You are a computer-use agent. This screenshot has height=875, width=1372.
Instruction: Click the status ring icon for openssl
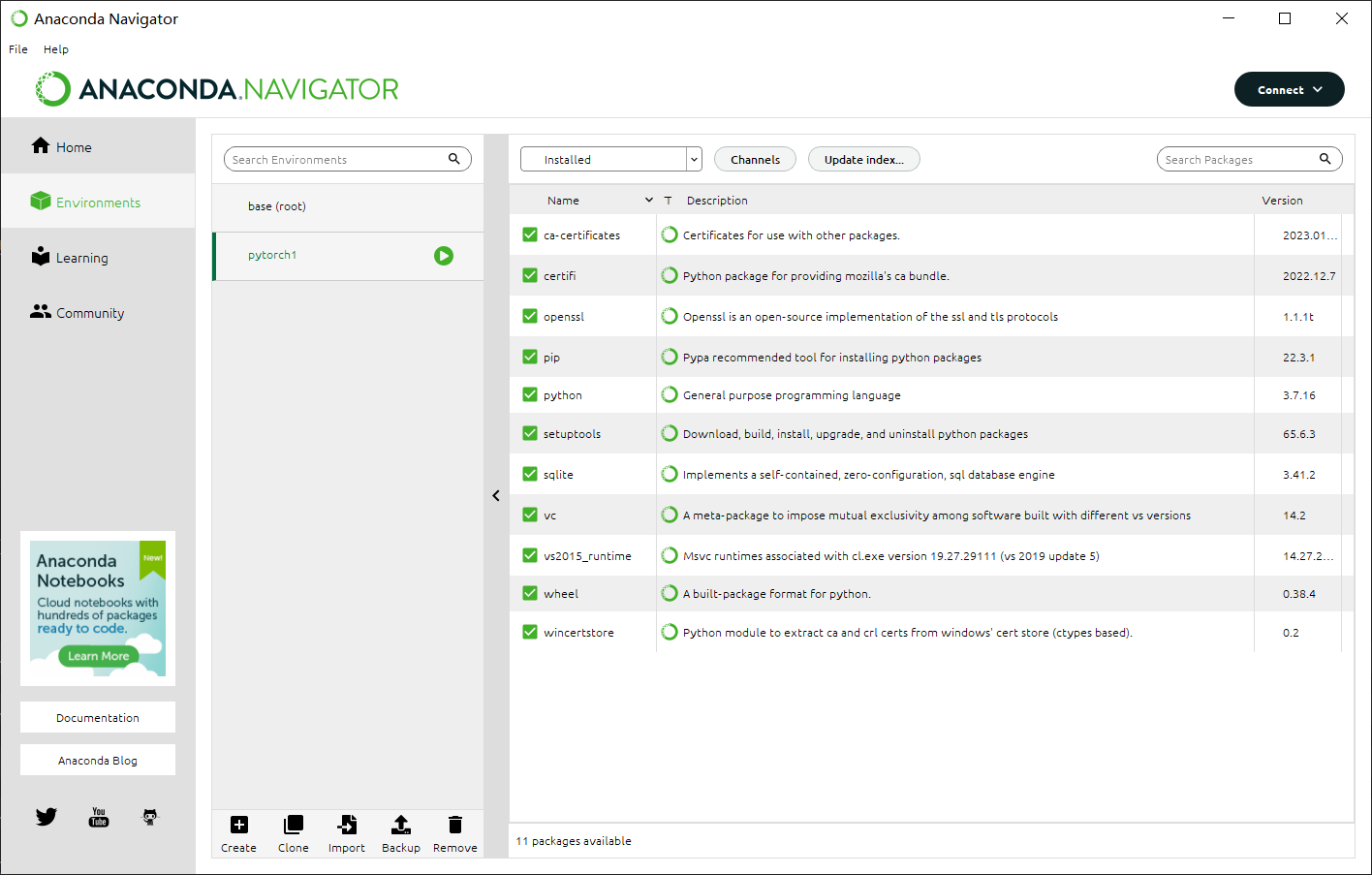point(670,316)
